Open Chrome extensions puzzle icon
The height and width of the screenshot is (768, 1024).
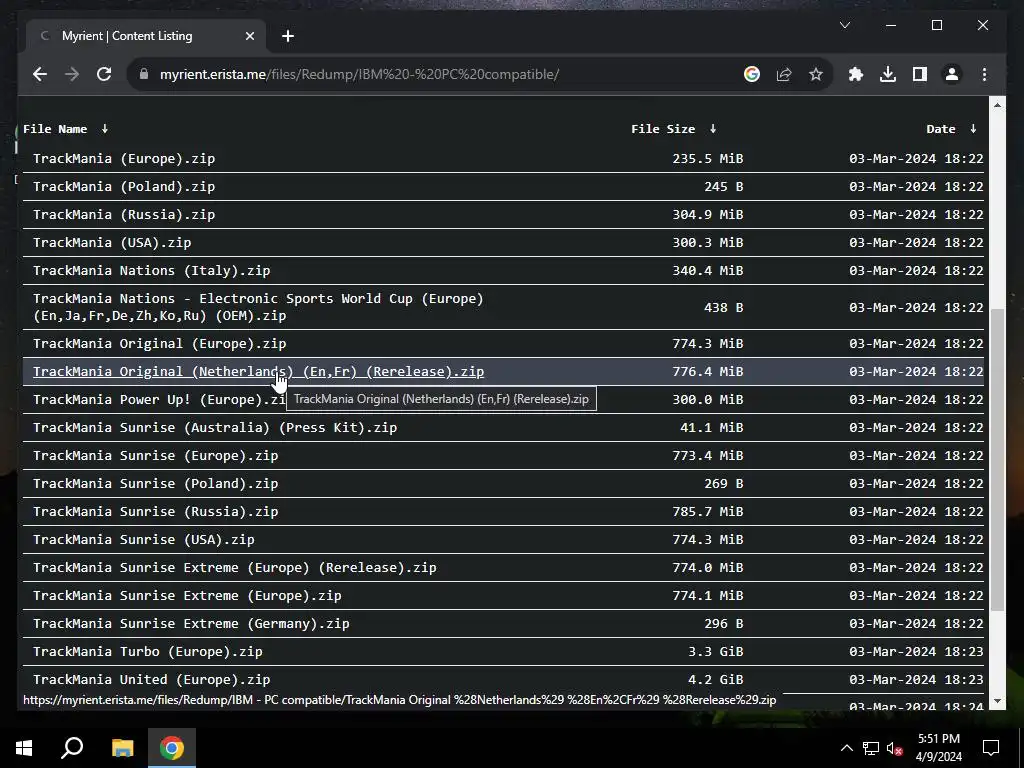coord(856,74)
